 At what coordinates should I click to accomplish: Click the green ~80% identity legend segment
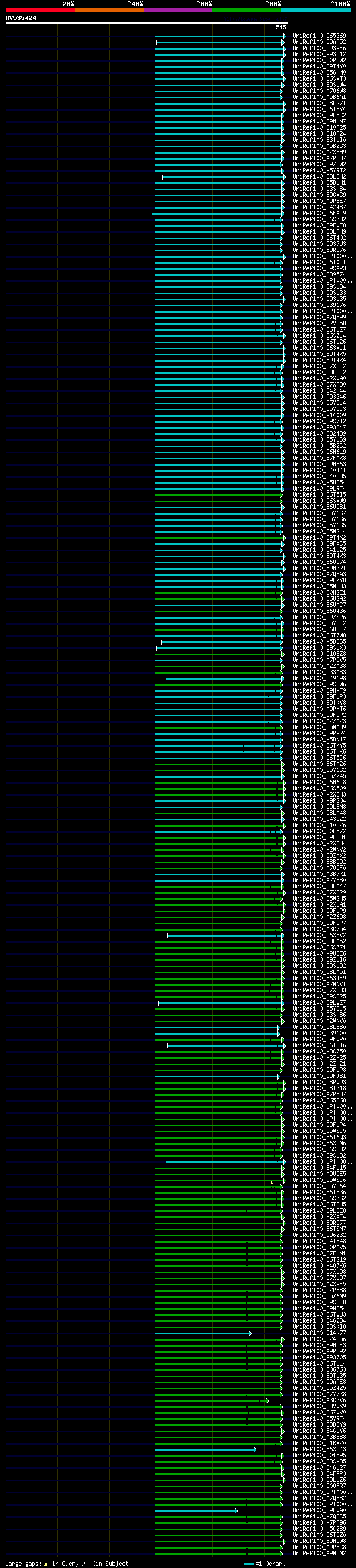[x=247, y=10]
